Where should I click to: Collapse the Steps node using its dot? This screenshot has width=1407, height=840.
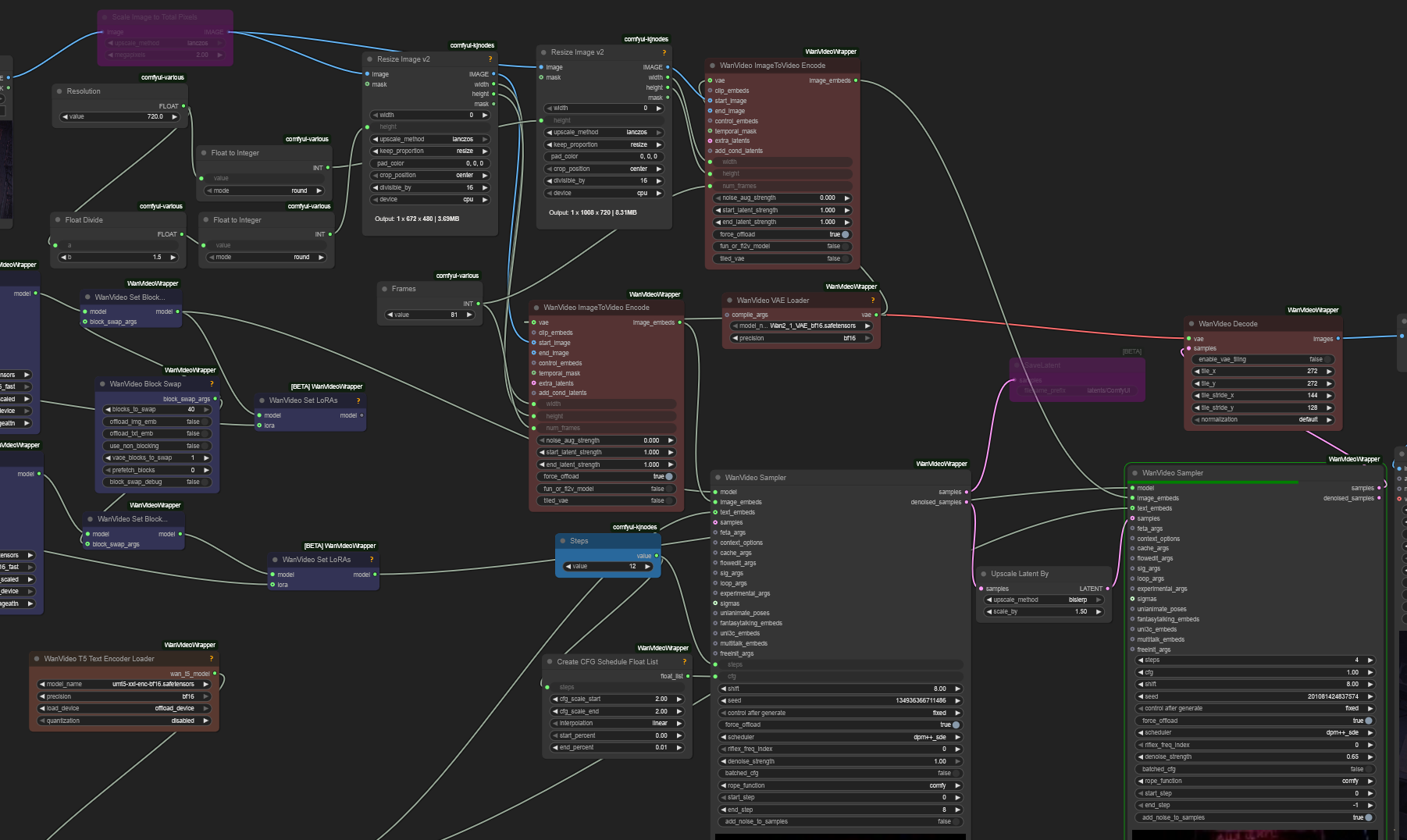click(563, 541)
